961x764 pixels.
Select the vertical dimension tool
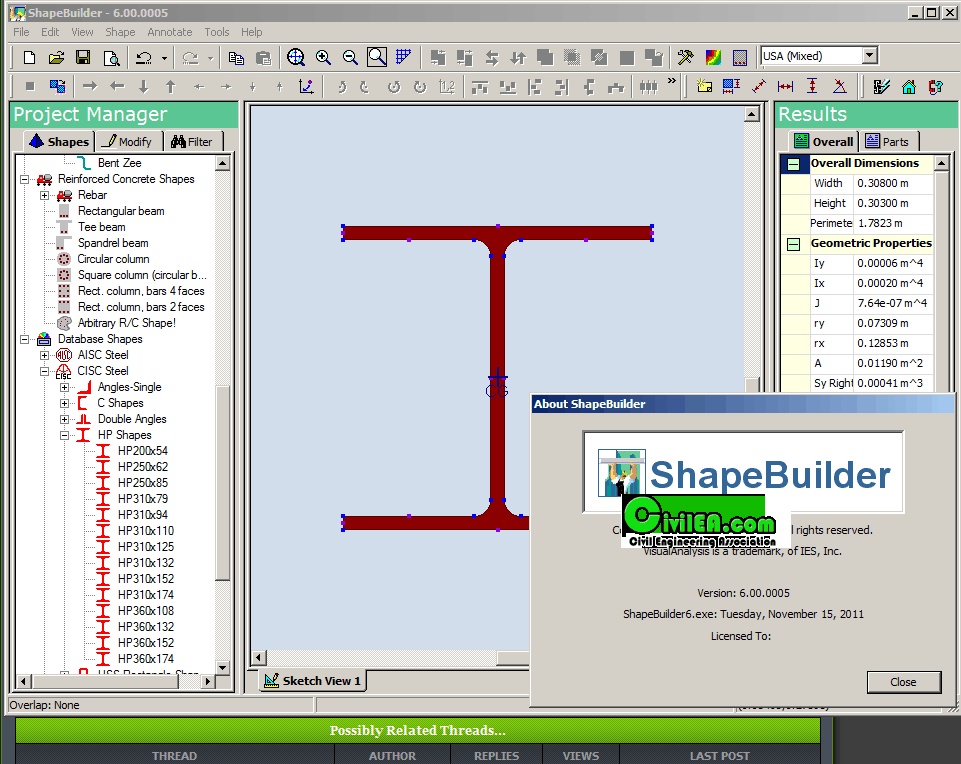pos(812,86)
